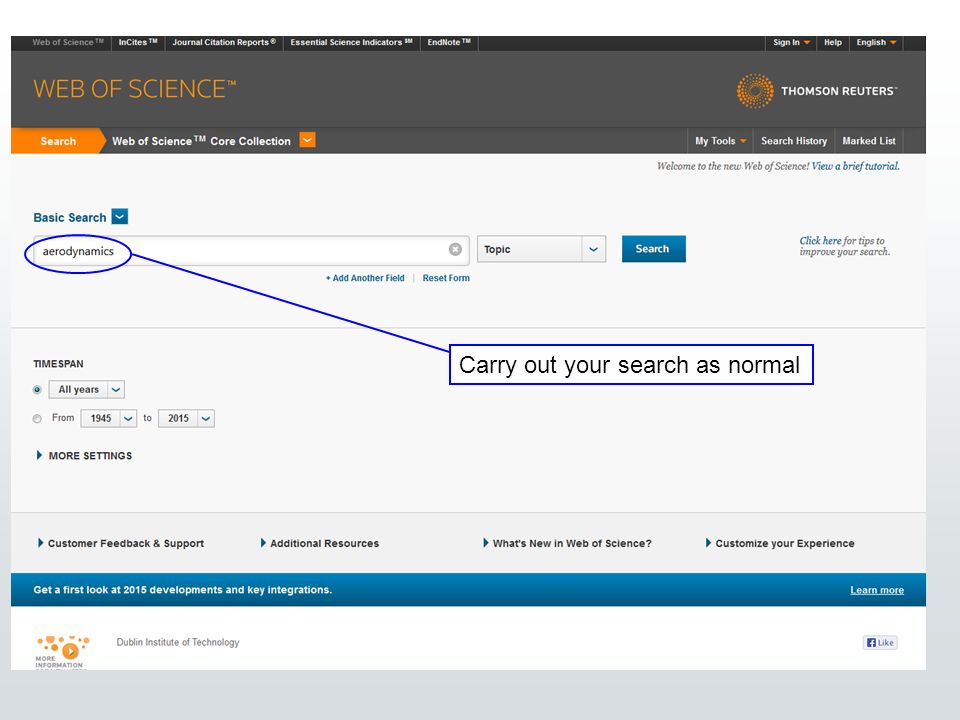Image resolution: width=960 pixels, height=720 pixels.
Task: Open the View a brief tutorial link
Action: tap(855, 166)
